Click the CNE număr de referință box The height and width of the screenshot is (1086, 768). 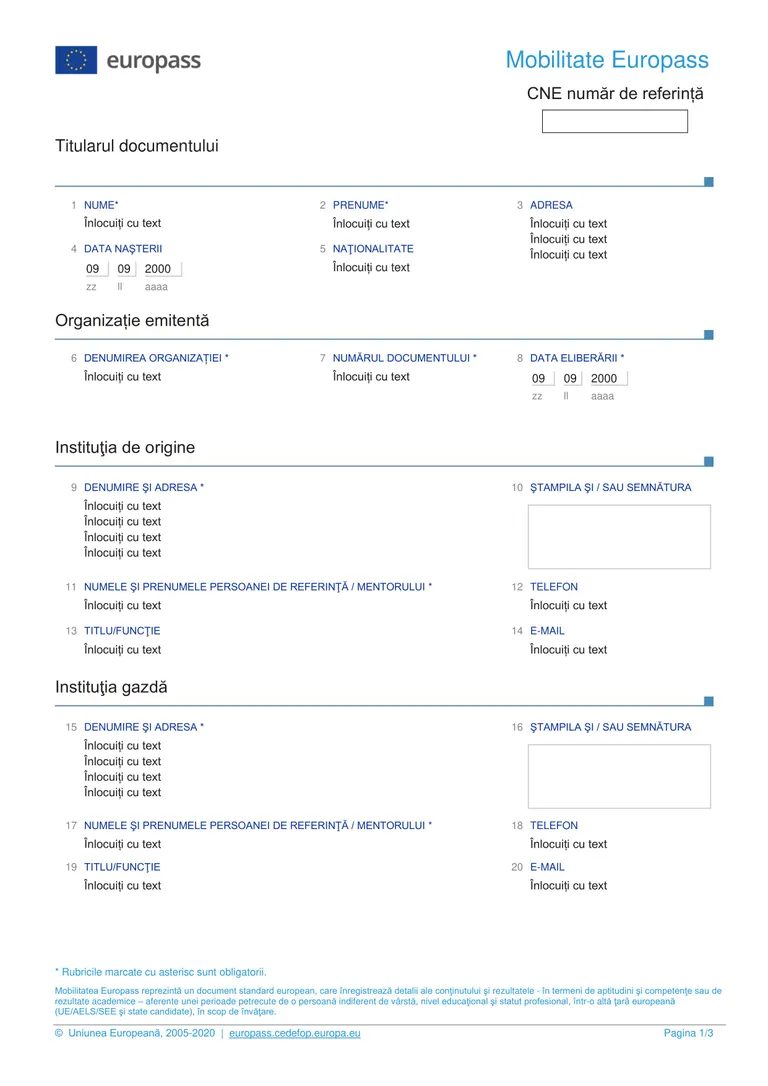[614, 121]
